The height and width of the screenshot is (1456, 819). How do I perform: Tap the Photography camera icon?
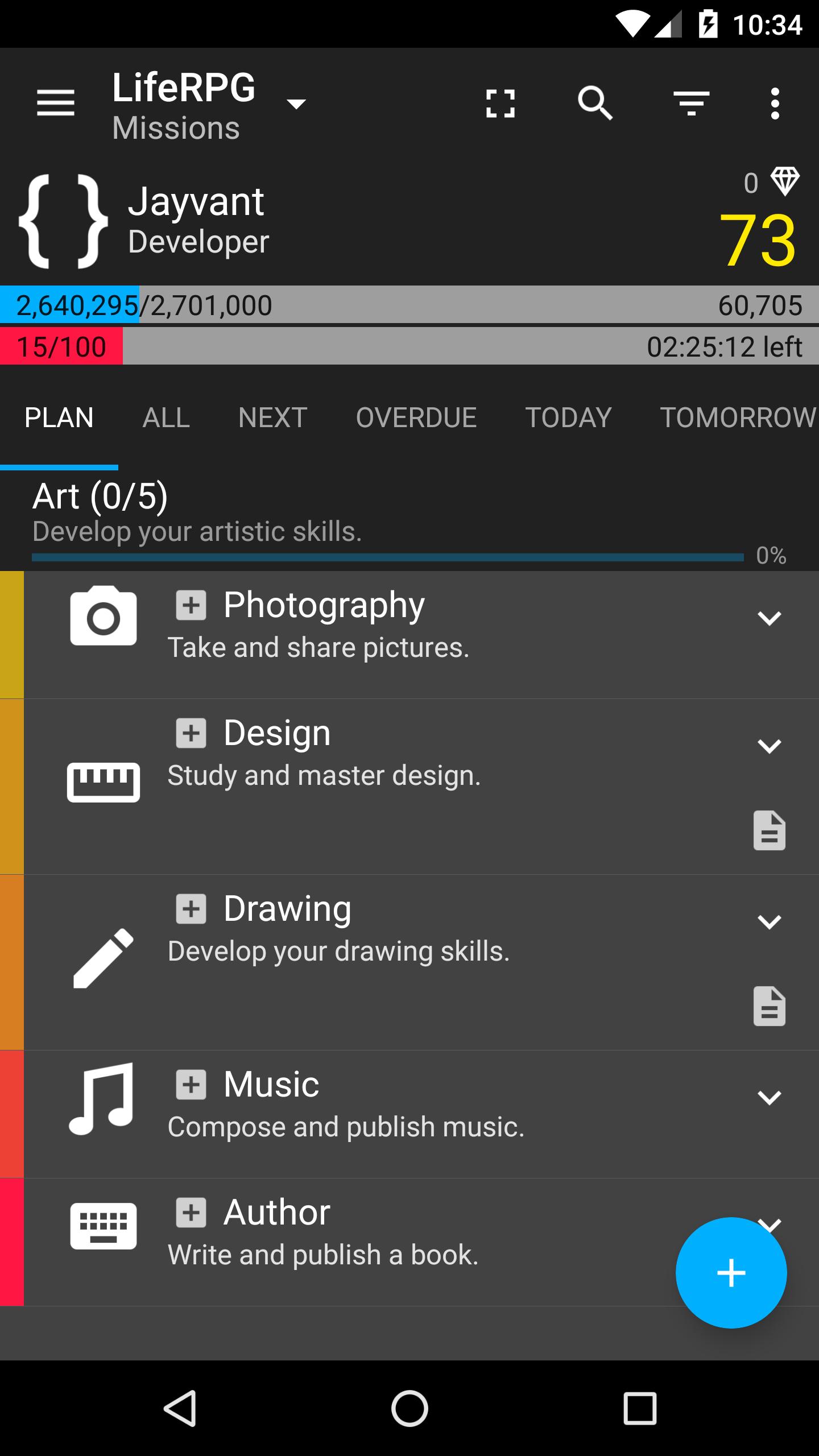[x=104, y=616]
